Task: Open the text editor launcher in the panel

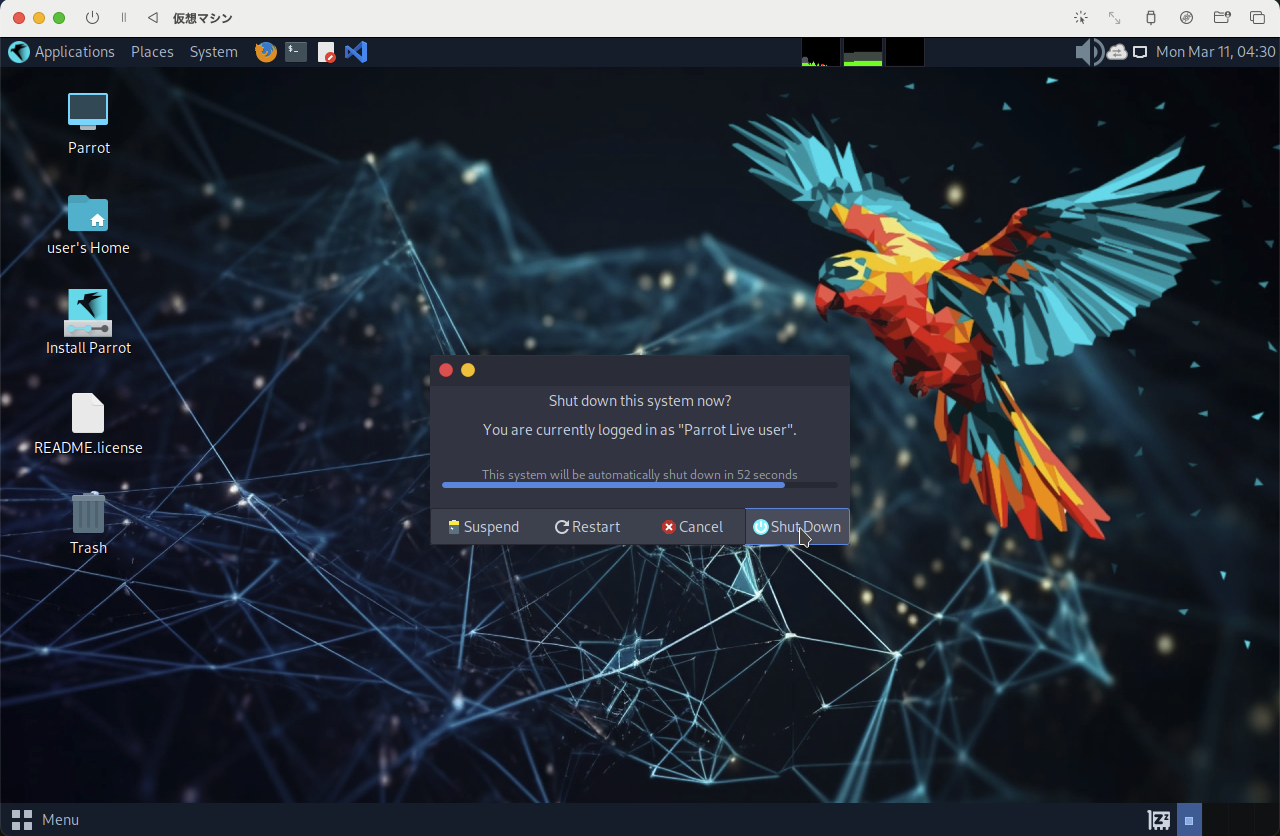Action: [x=326, y=52]
